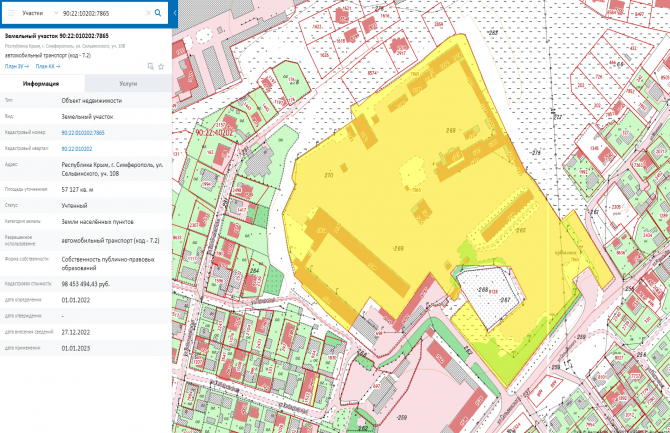This screenshot has width=670, height=433.
Task: Click the Земельный участок kind value
Action: (87, 117)
